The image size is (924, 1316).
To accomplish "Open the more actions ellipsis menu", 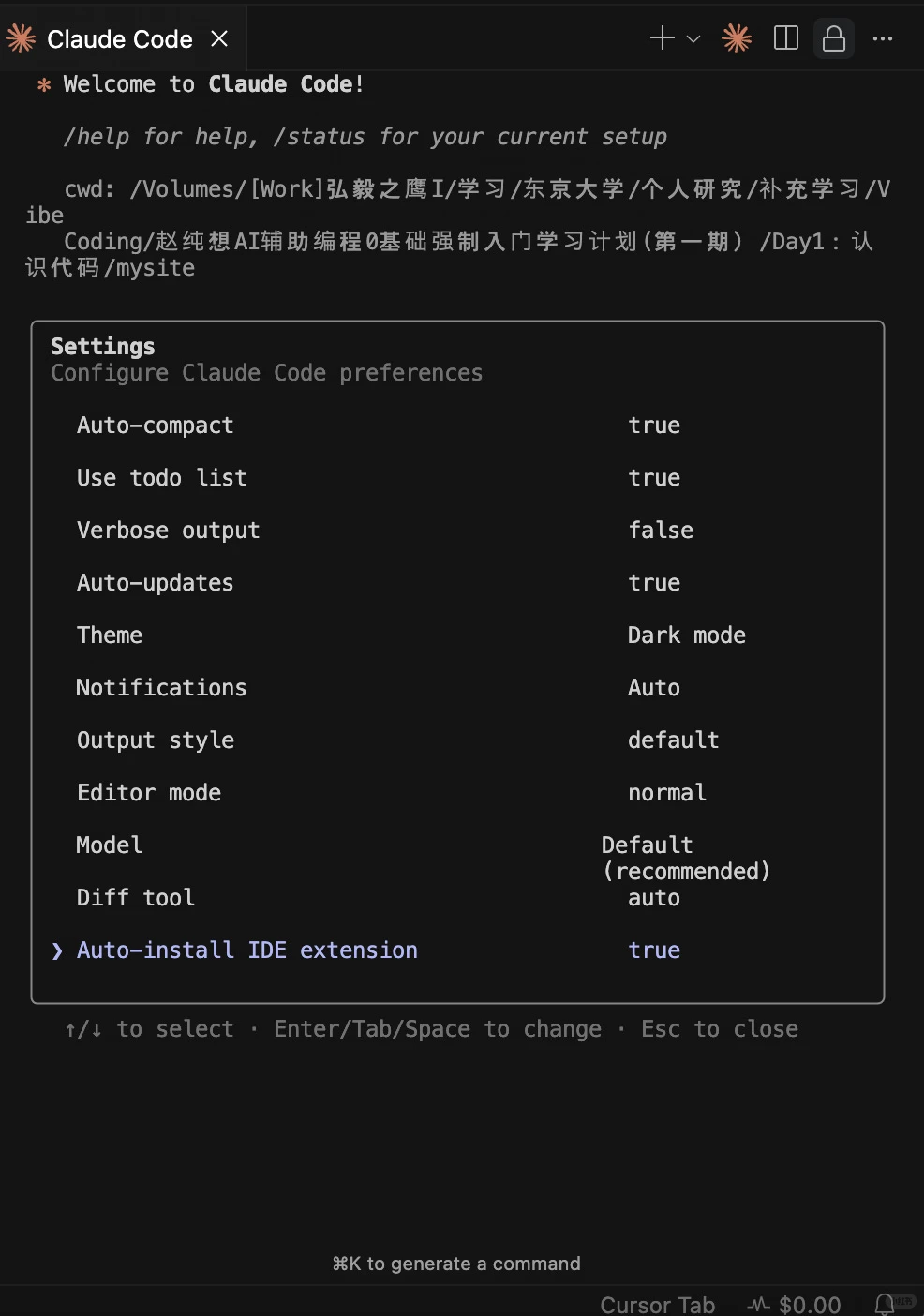I will pyautogui.click(x=883, y=38).
